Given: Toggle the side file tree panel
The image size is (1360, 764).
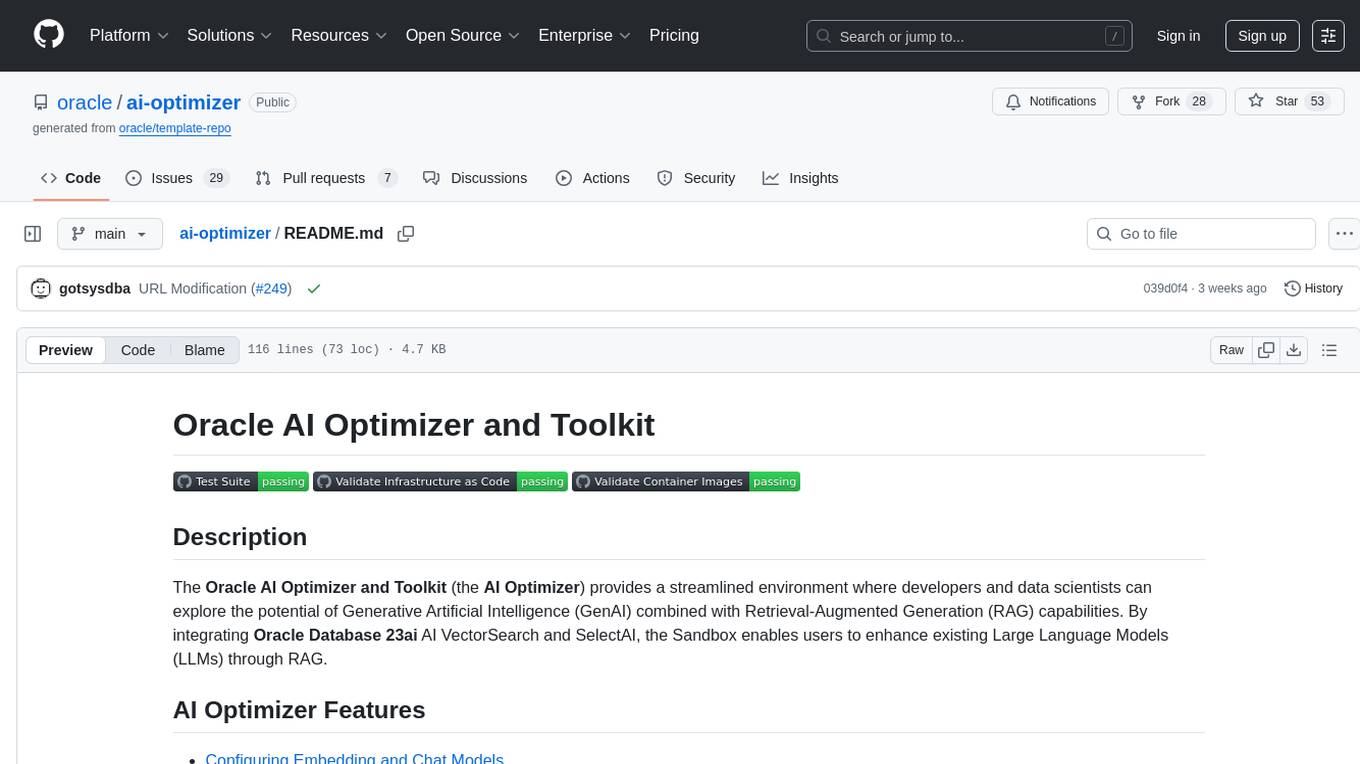Looking at the screenshot, I should pyautogui.click(x=33, y=234).
